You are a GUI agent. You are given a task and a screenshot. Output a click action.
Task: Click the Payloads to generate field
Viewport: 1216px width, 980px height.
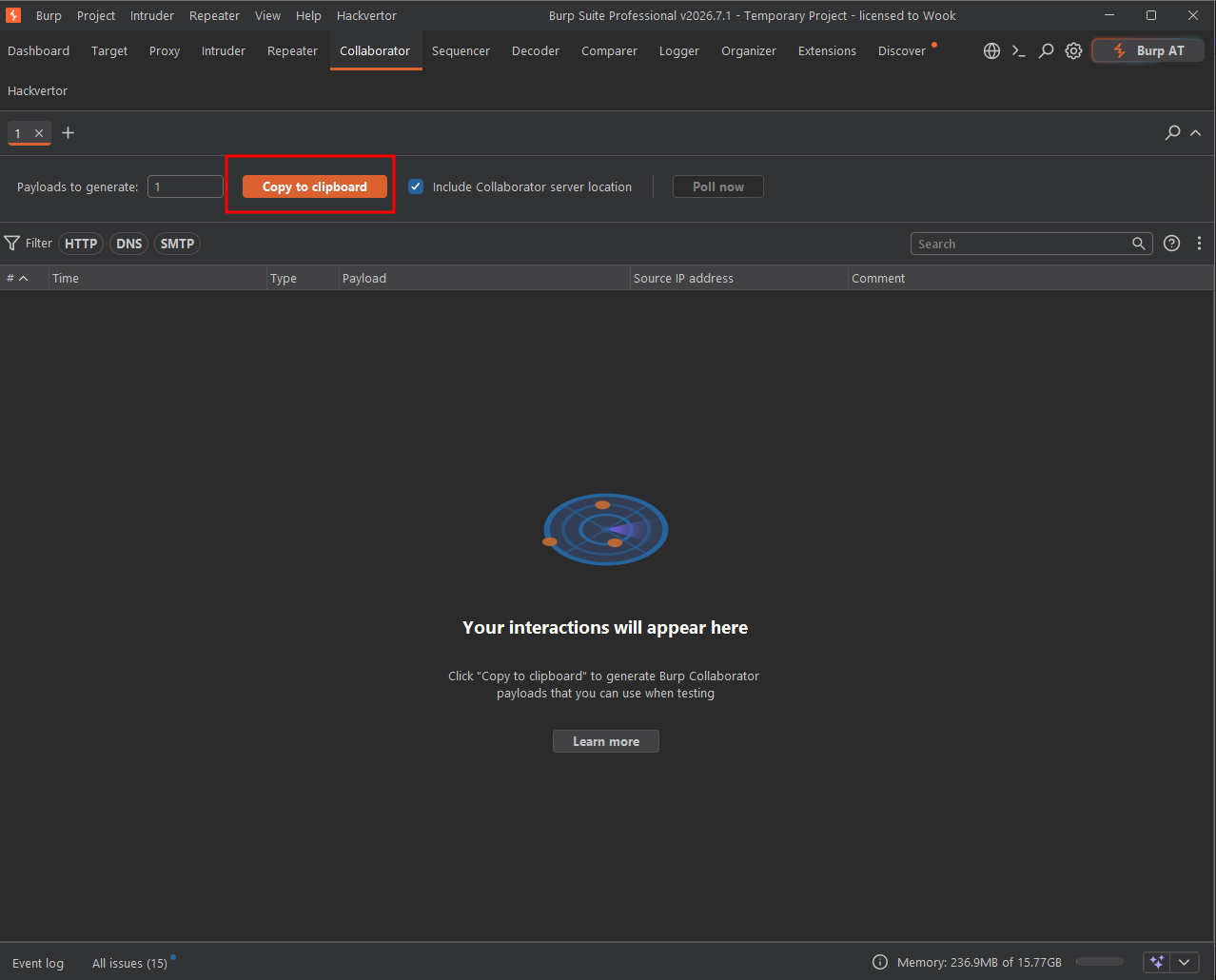pos(186,186)
